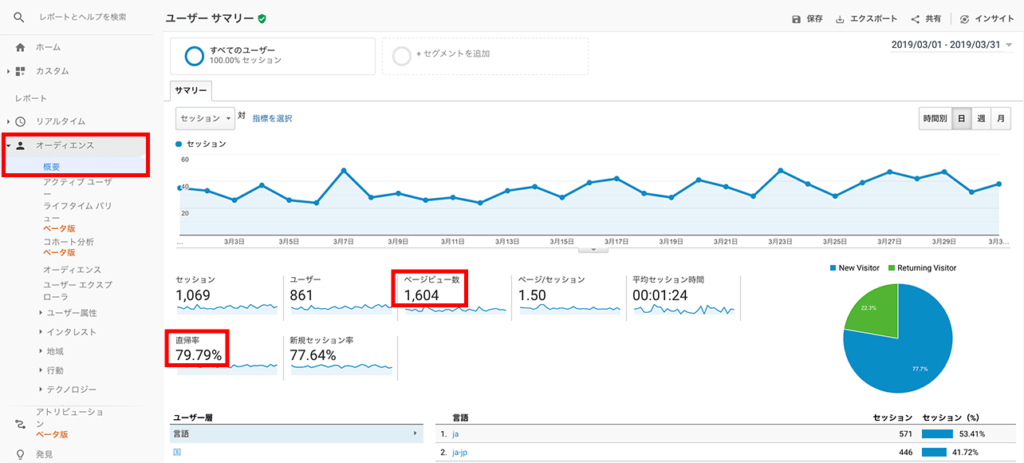Click the ページビュー数 1,604 tile
This screenshot has height=463, width=1024.
(455, 297)
